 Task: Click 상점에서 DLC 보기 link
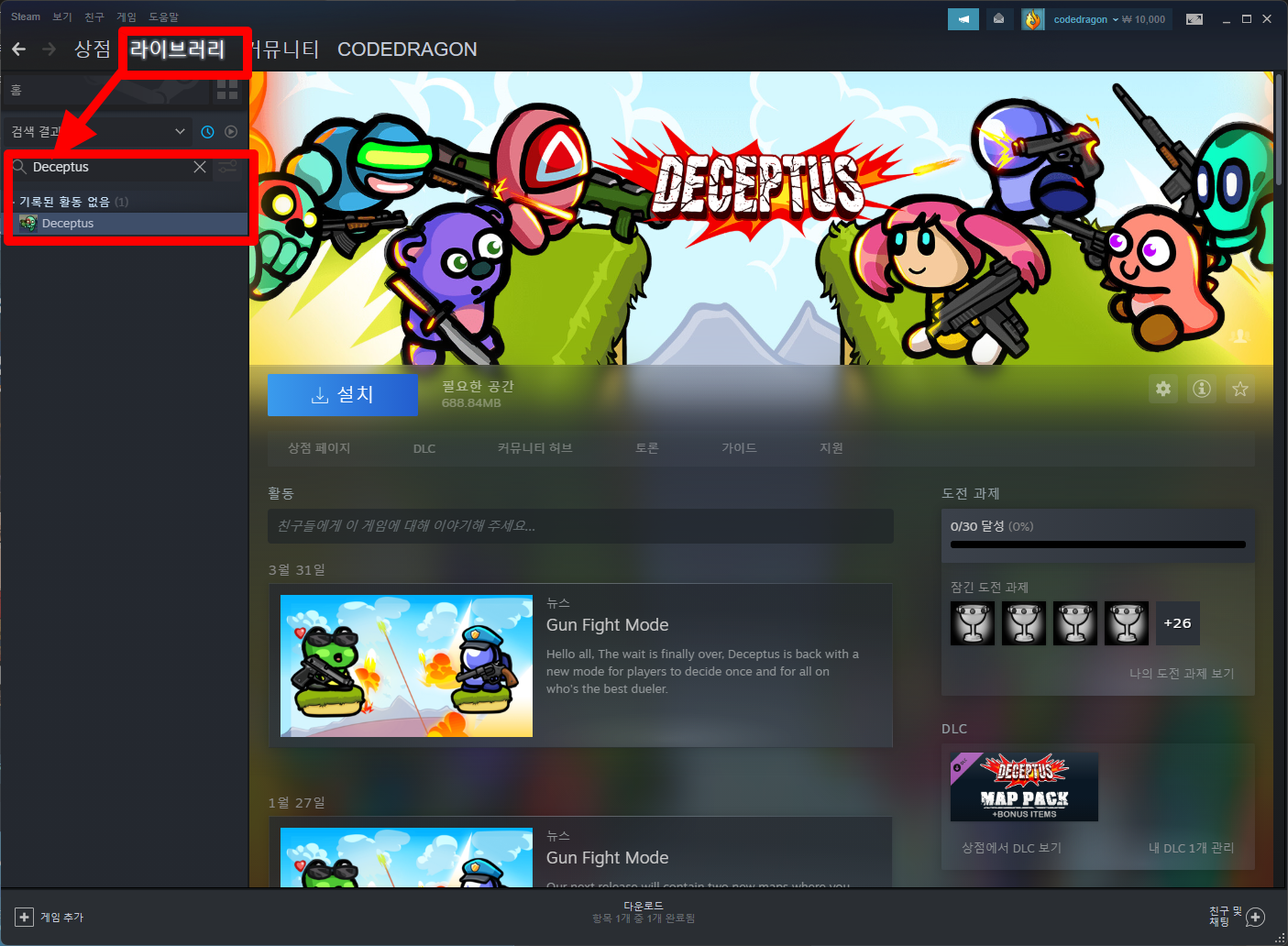pos(1011,848)
